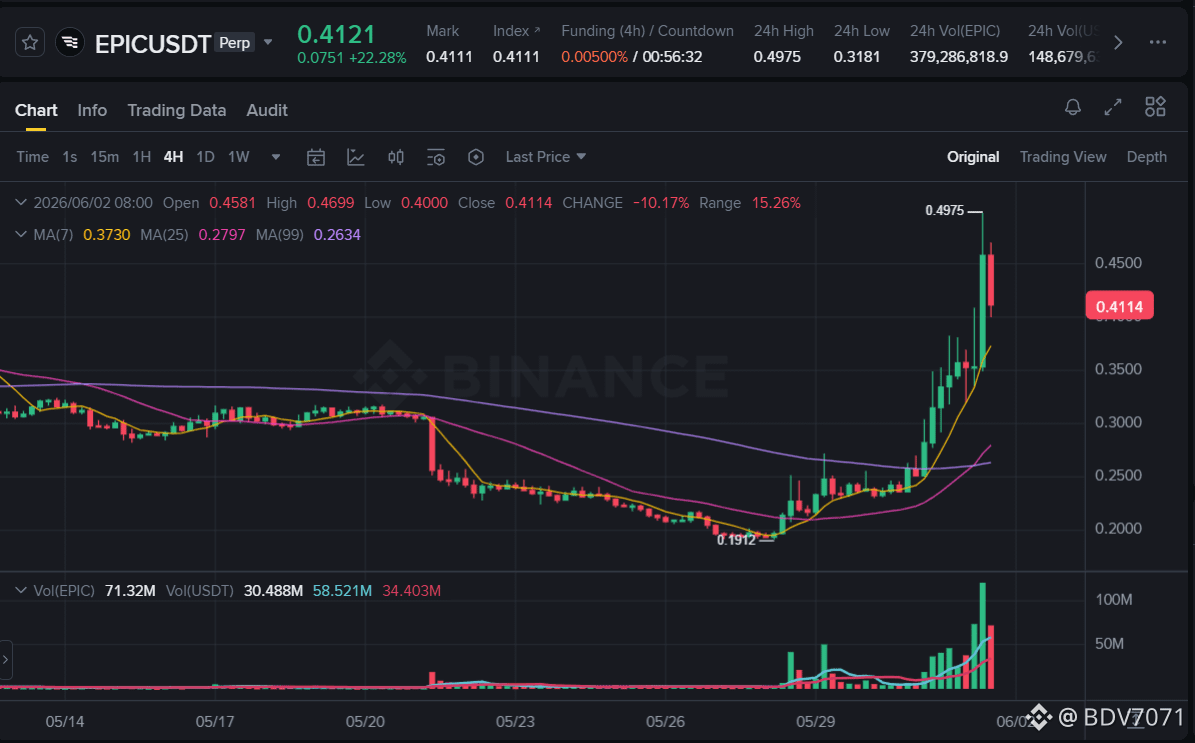Open chart layout grid icon
Screen dimensions: 1195x743
tap(1155, 107)
